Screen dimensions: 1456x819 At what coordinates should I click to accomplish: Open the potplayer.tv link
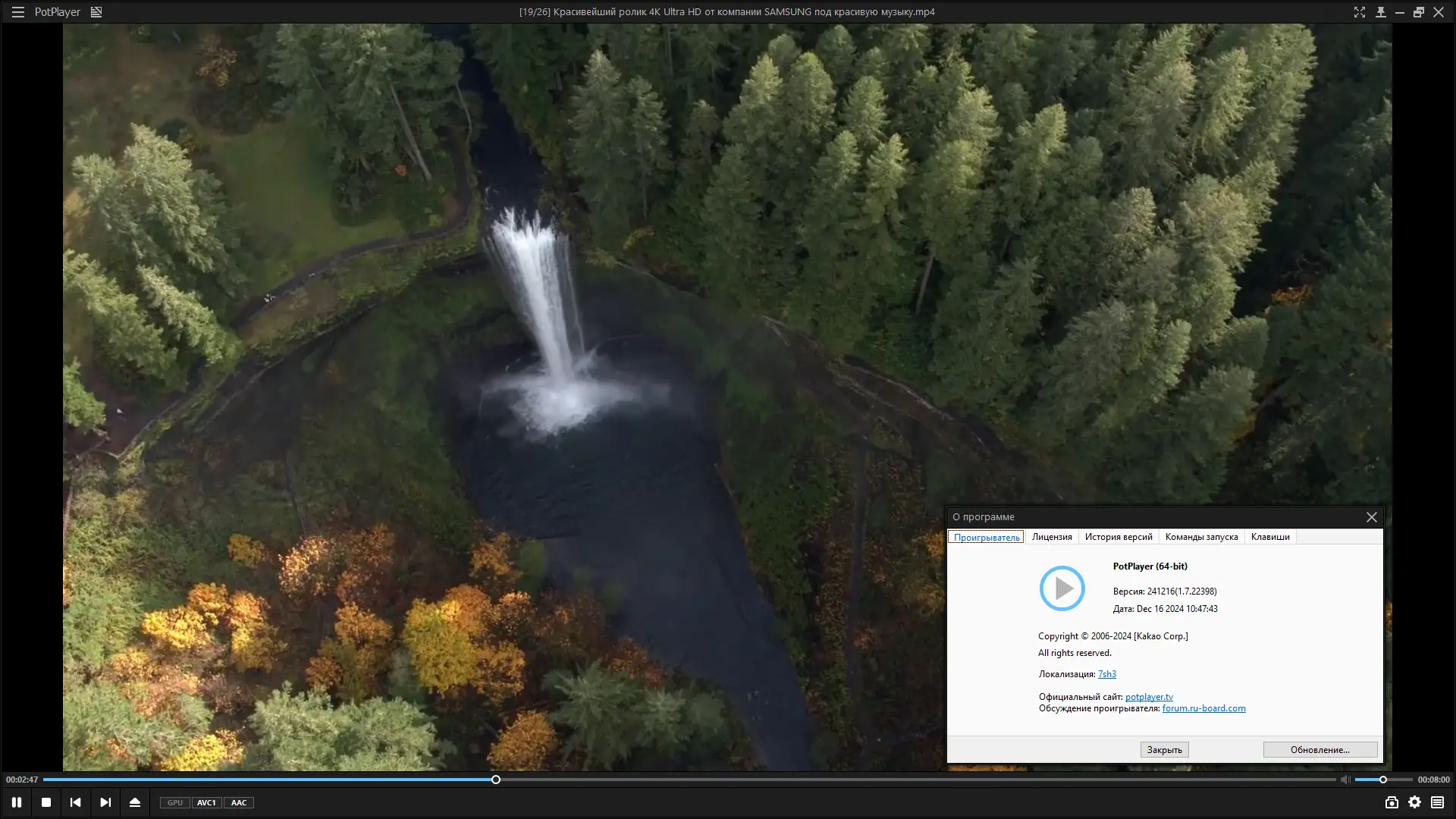pos(1149,697)
